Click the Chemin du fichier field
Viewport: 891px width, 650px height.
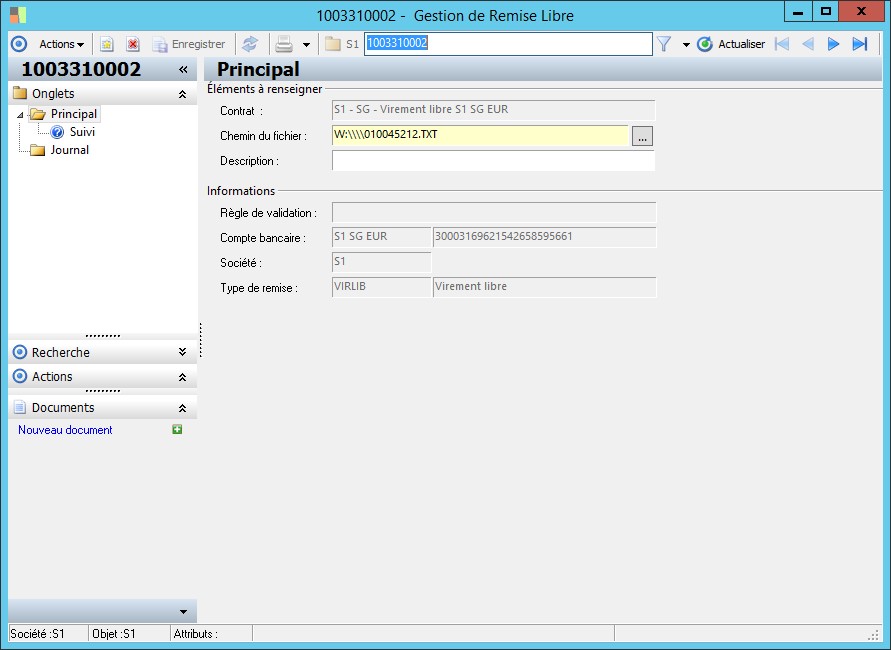tap(480, 135)
